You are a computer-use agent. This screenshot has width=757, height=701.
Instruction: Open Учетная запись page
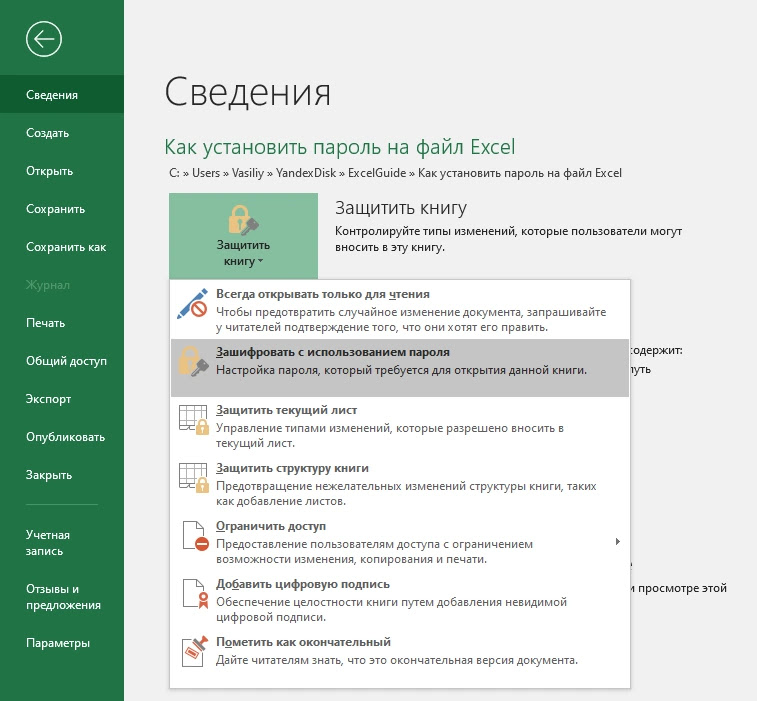62,543
